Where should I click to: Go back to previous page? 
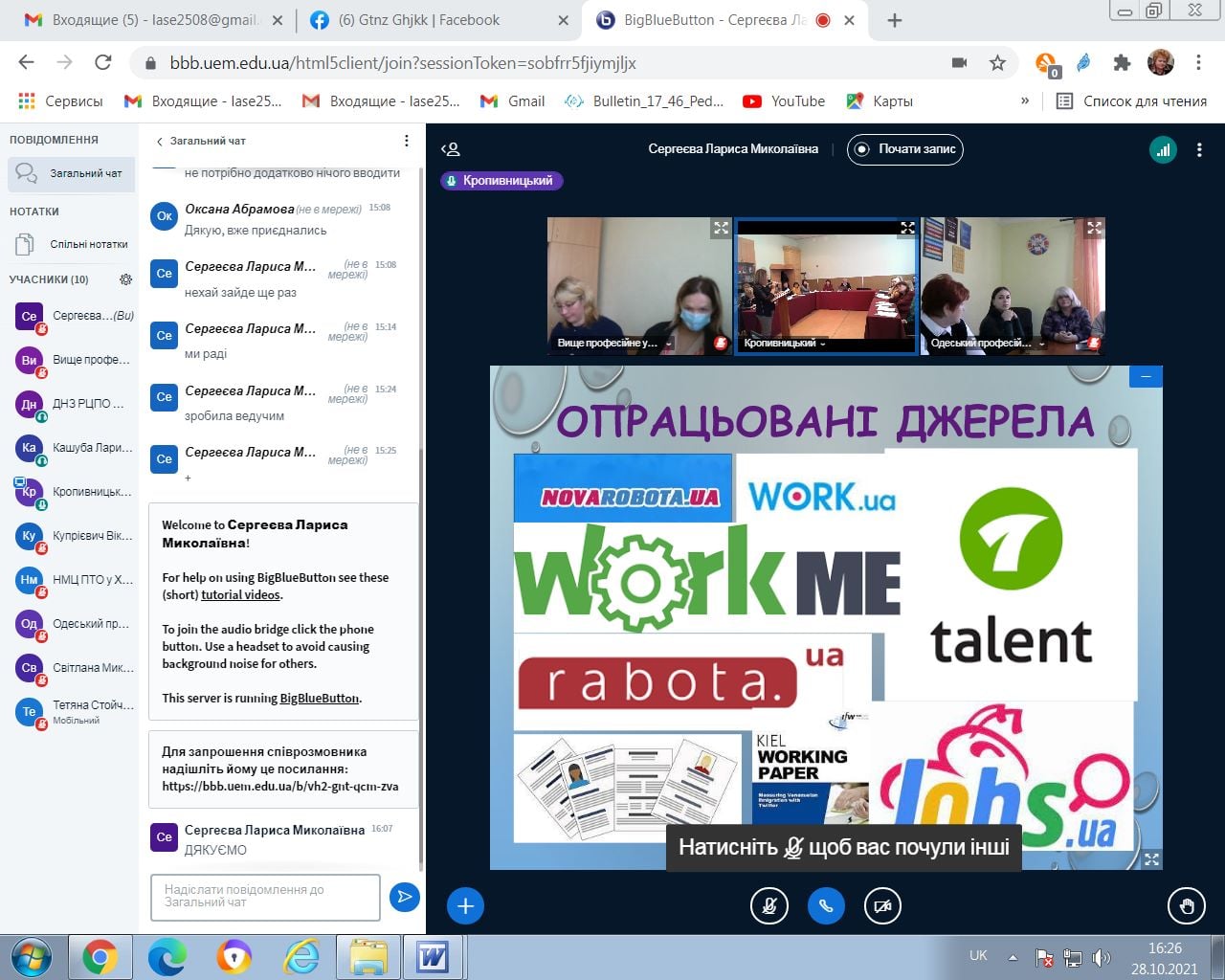click(x=27, y=63)
